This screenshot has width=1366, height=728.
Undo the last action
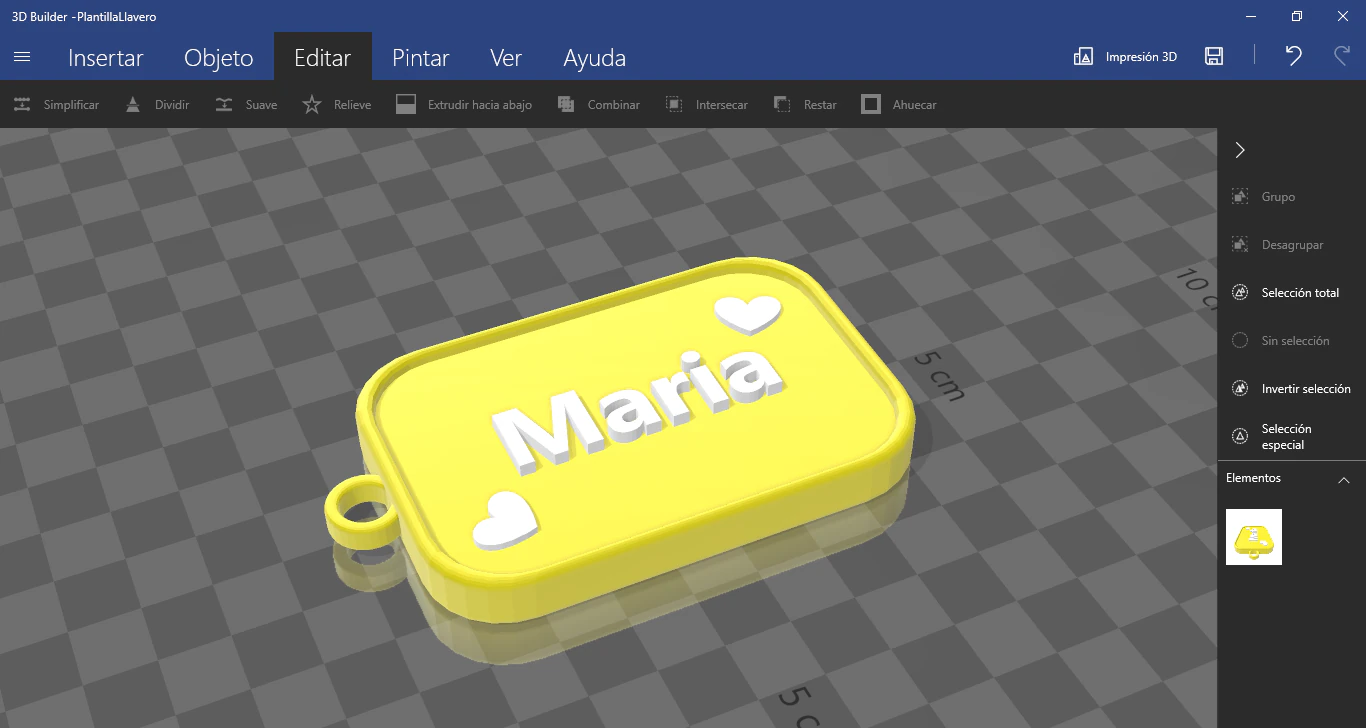tap(1294, 56)
